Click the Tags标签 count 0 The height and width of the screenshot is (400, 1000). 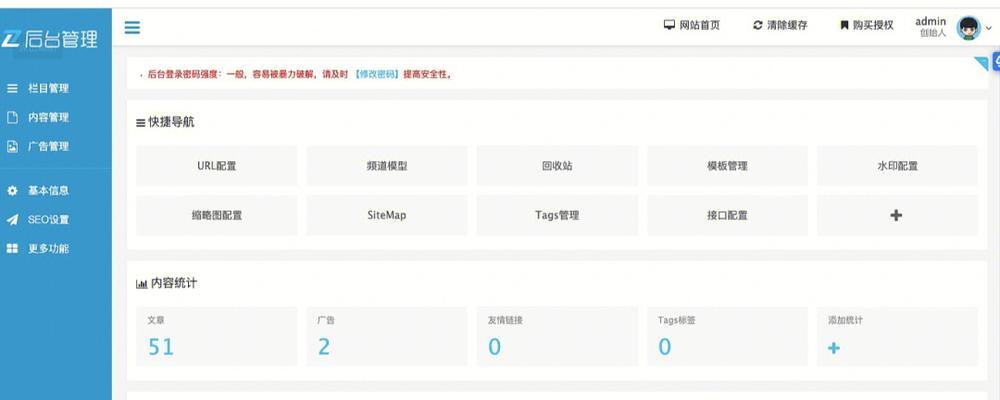tap(665, 347)
